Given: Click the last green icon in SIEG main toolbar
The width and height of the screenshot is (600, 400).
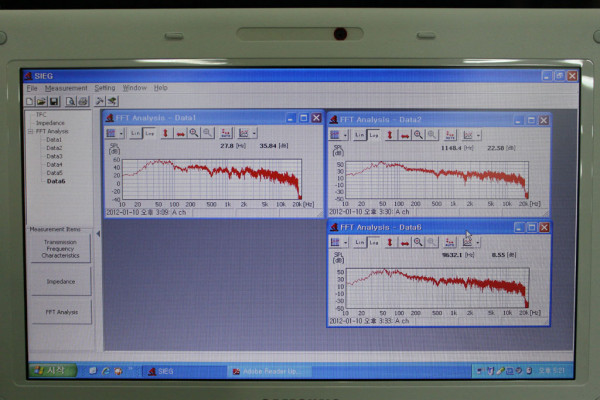Looking at the screenshot, I should 112,101.
